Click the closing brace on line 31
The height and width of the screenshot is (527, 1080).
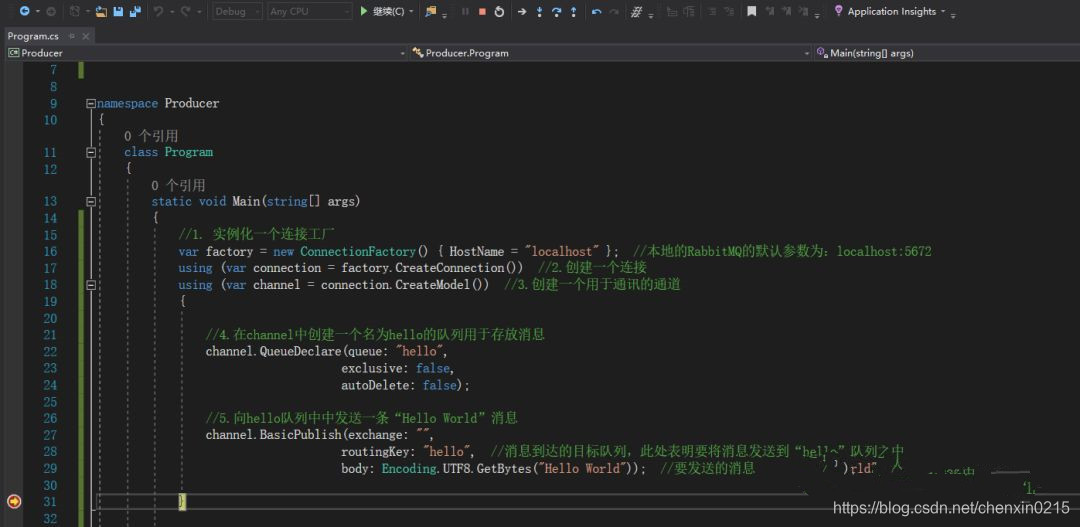tap(182, 502)
